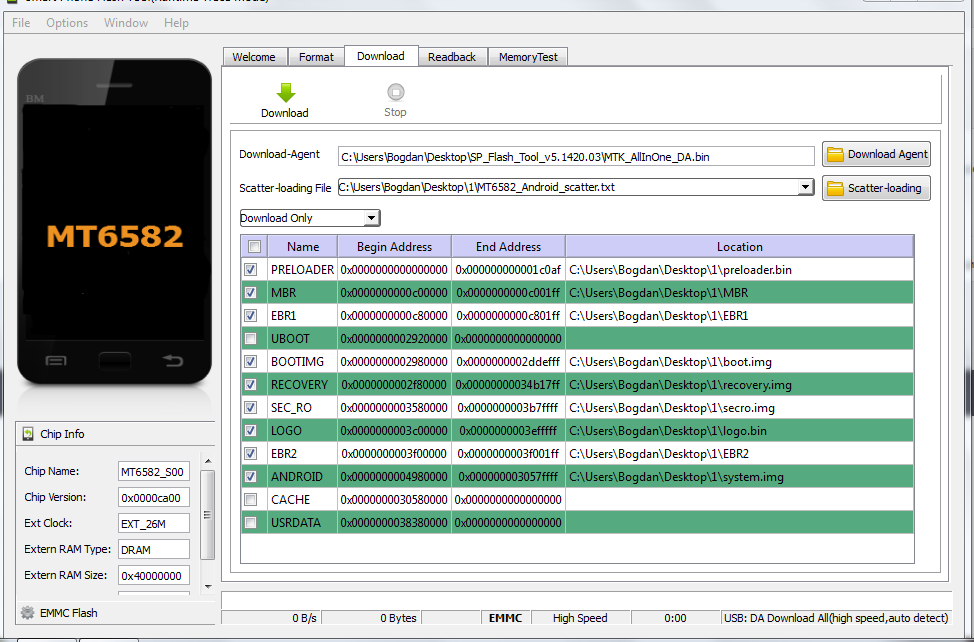Click the EMMC Flash gear icon
This screenshot has height=642, width=974.
28,613
